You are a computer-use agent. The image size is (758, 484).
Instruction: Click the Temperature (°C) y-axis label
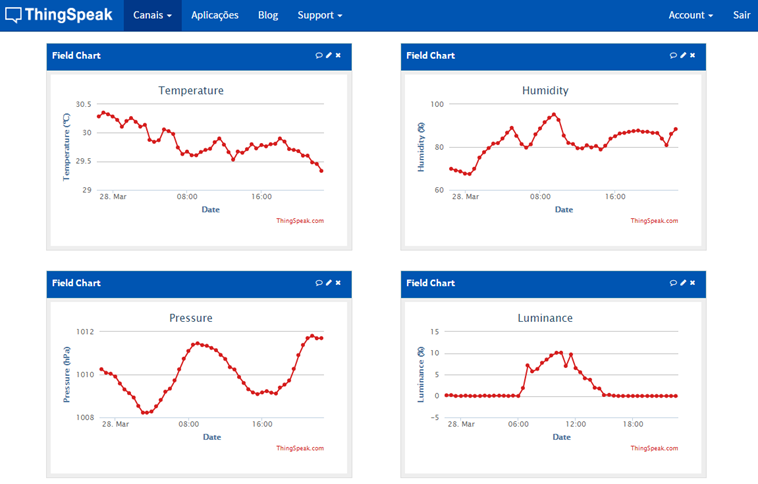coord(66,147)
